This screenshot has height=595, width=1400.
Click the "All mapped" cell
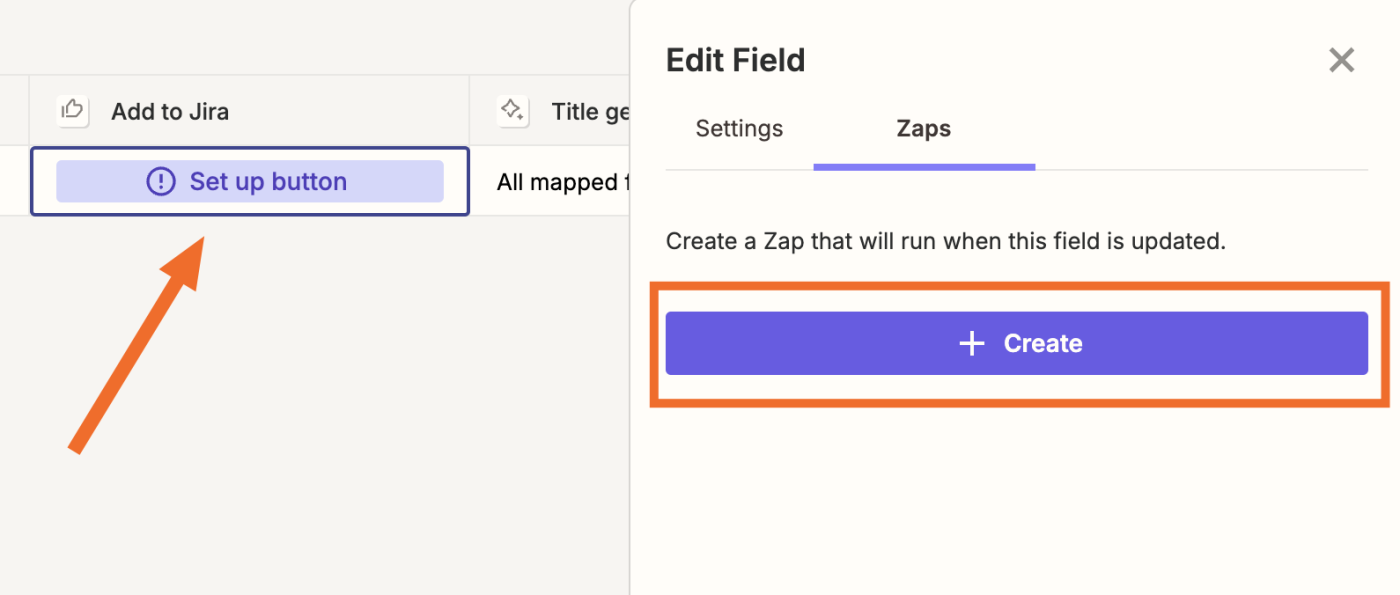(x=557, y=182)
